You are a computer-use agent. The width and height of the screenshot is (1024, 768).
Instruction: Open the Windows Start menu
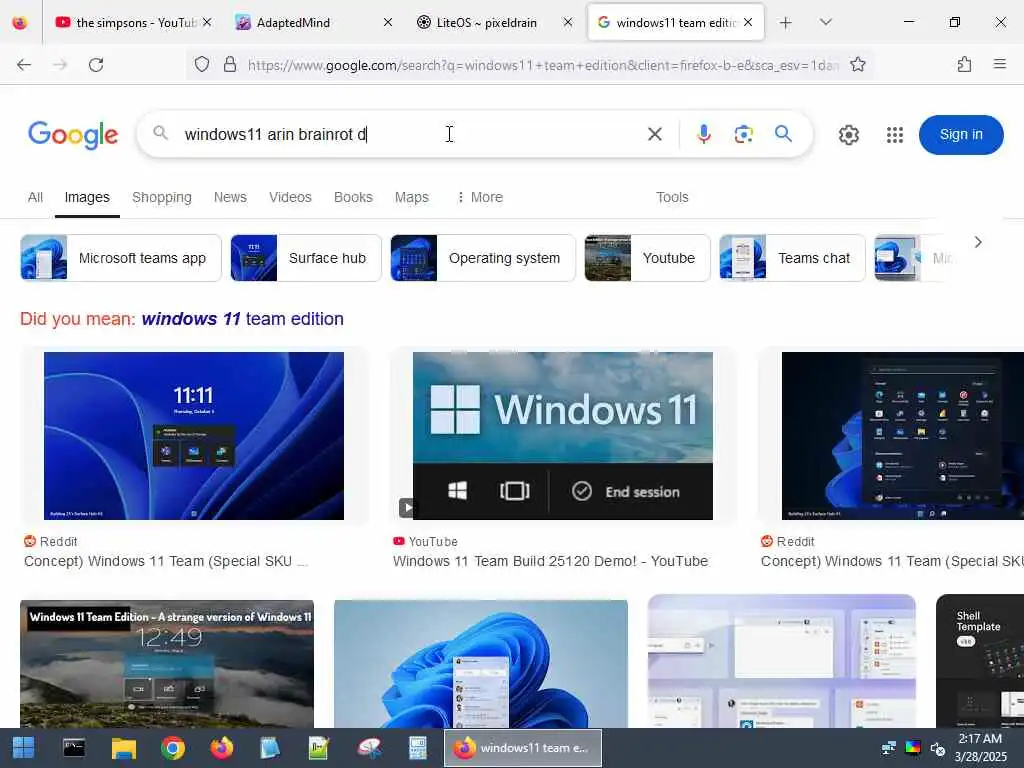[x=24, y=748]
